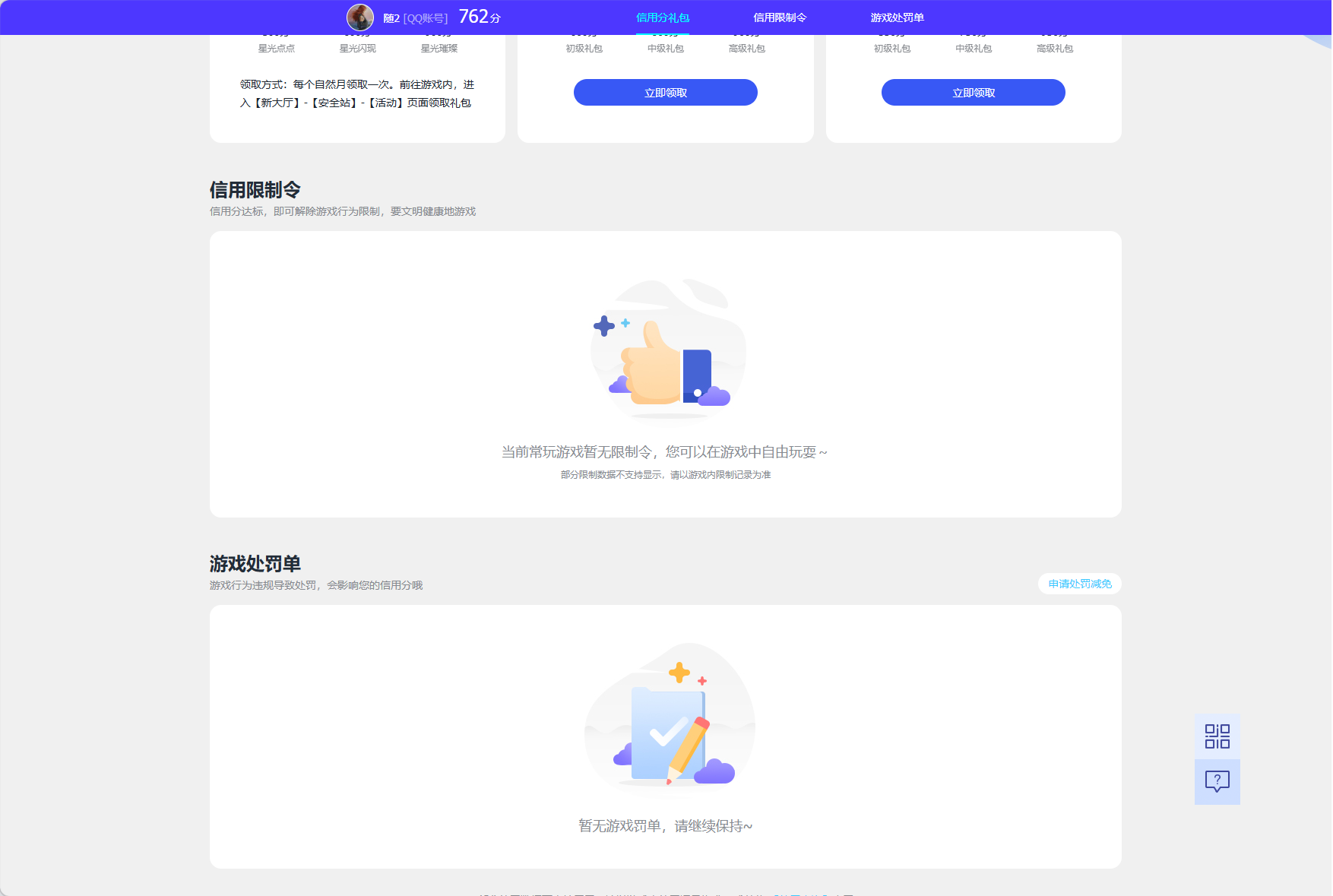The width and height of the screenshot is (1333, 896).
Task: Open the QR code icon on right sidebar
Action: click(x=1217, y=736)
